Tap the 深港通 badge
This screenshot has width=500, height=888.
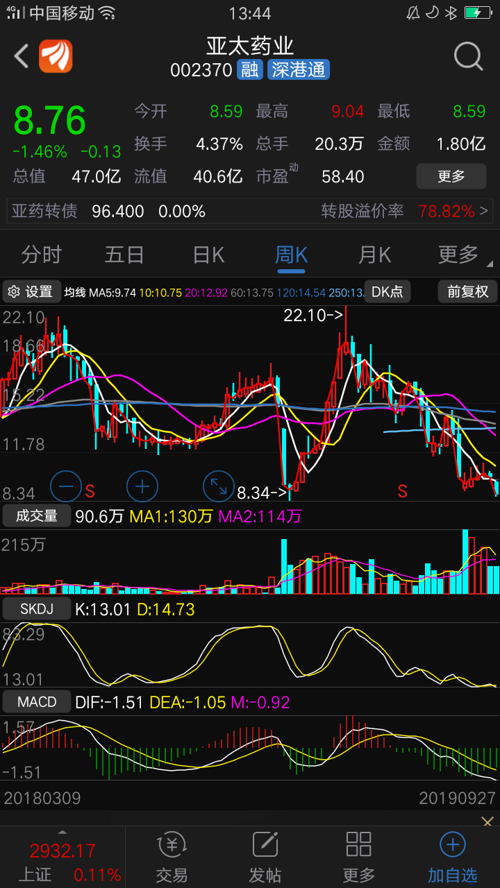click(298, 70)
